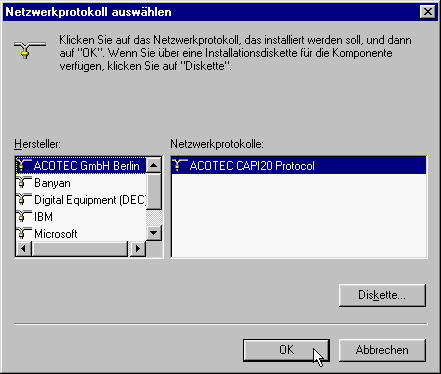This screenshot has width=441, height=374.
Task: Click the protocol icon next to IBM
Action: pos(24,217)
